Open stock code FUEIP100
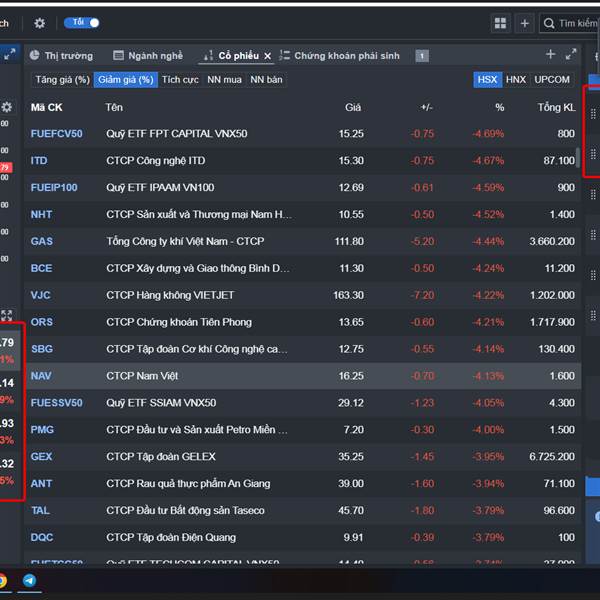The width and height of the screenshot is (600, 600). pos(54,188)
